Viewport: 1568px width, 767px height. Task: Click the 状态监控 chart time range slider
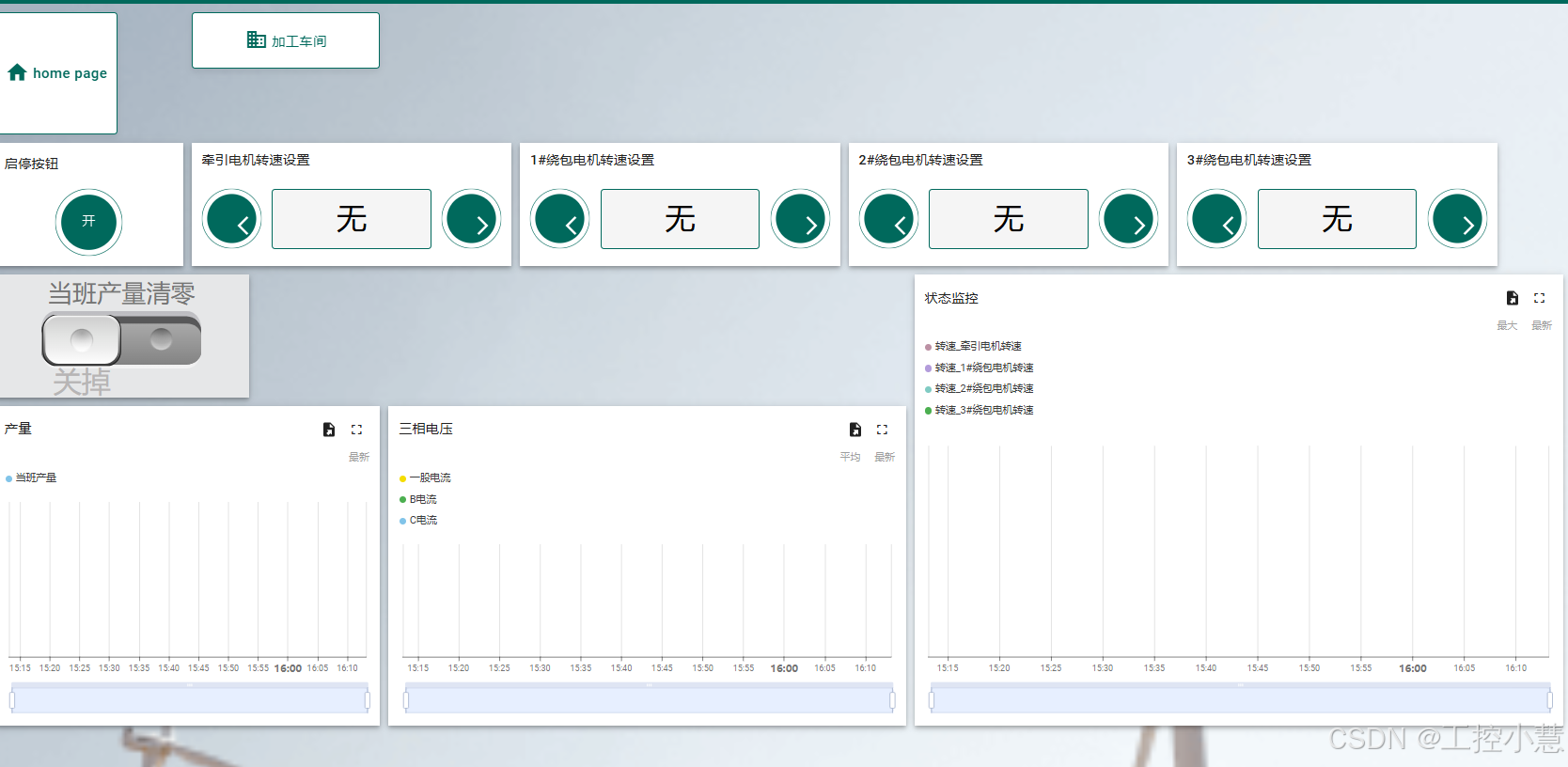click(x=1241, y=699)
